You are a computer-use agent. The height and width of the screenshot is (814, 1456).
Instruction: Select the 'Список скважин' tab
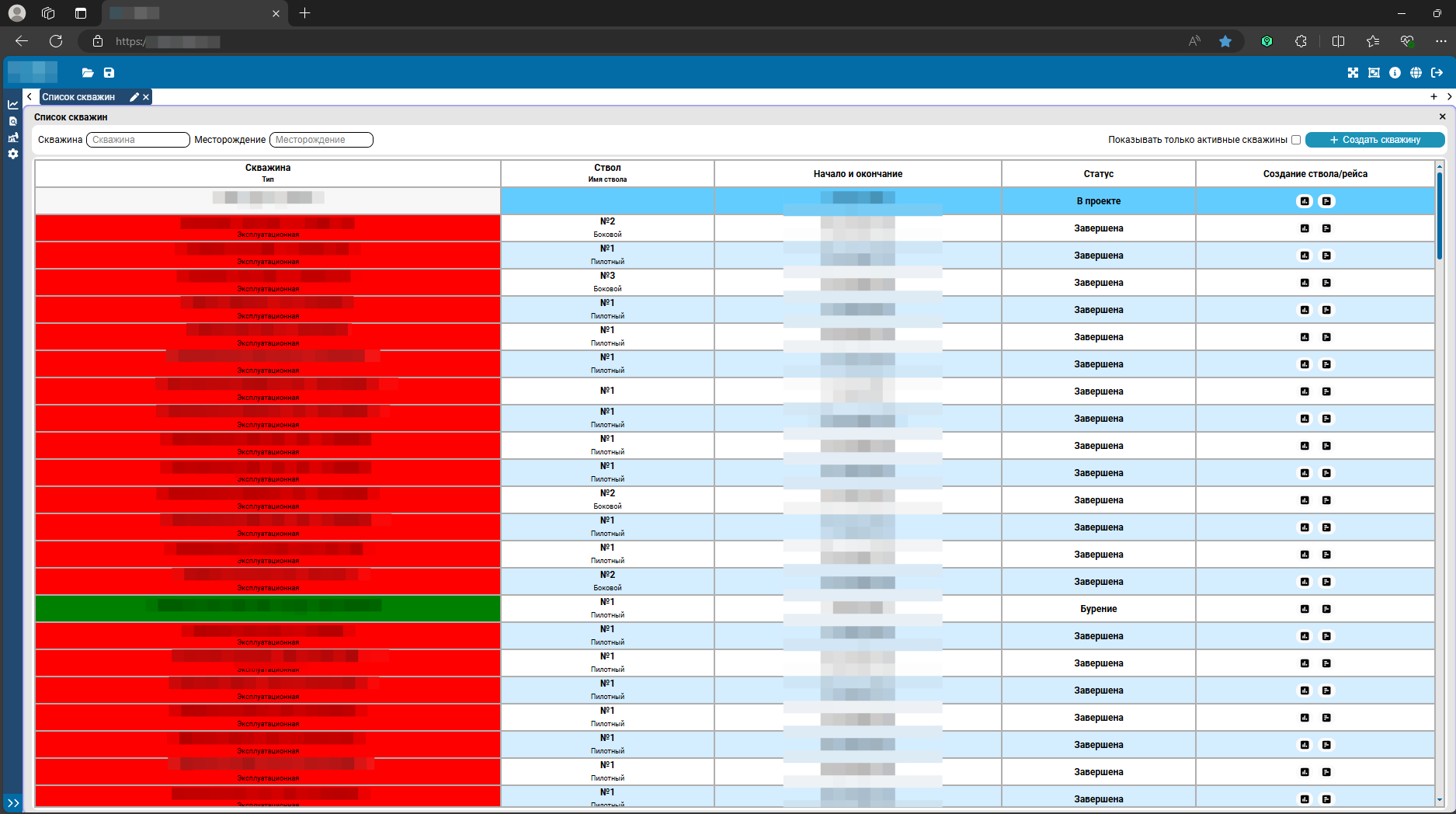78,97
